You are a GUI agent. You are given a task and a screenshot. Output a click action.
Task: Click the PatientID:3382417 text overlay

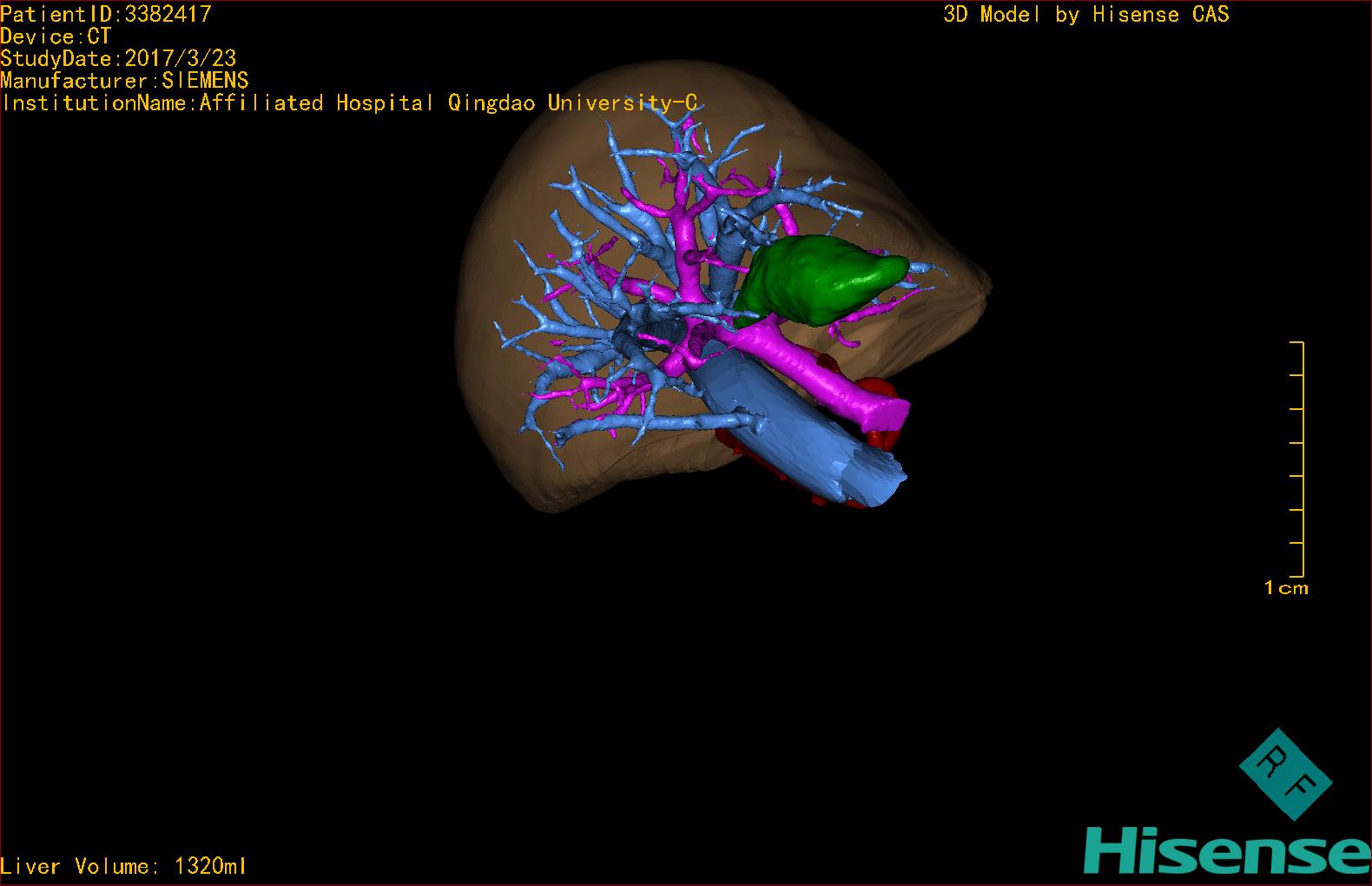(x=106, y=14)
